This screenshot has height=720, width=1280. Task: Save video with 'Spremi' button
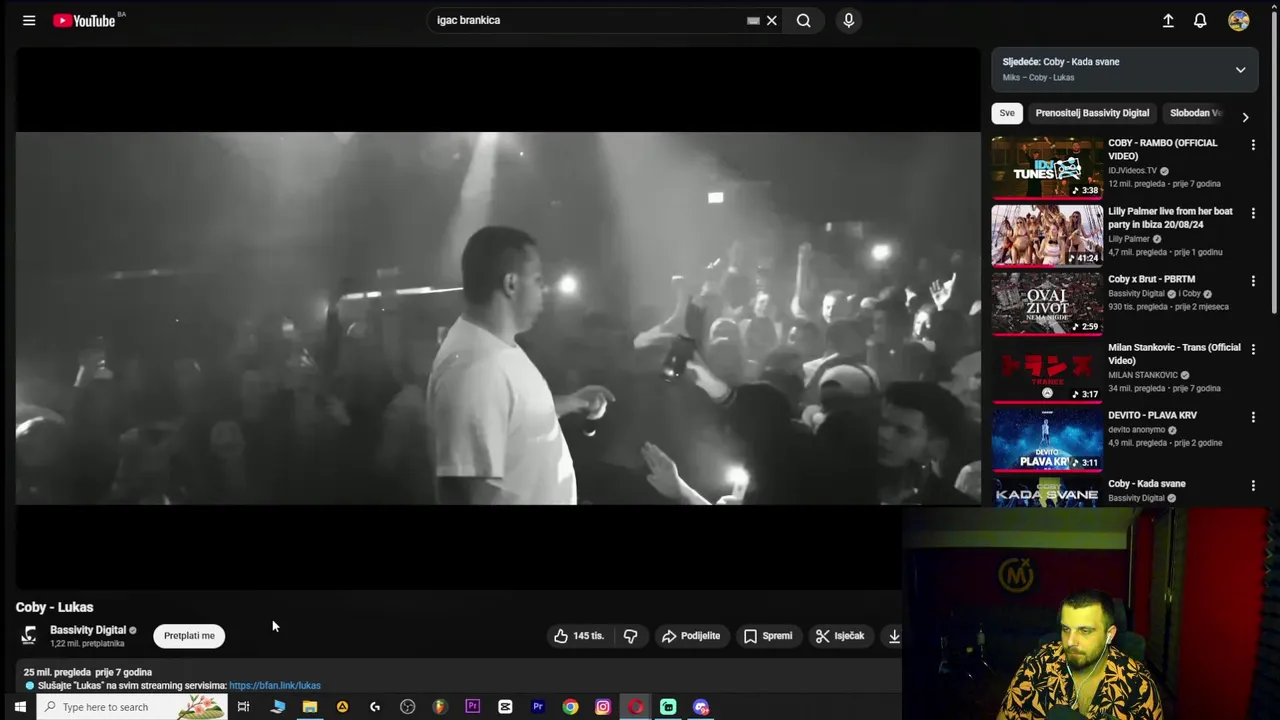768,636
